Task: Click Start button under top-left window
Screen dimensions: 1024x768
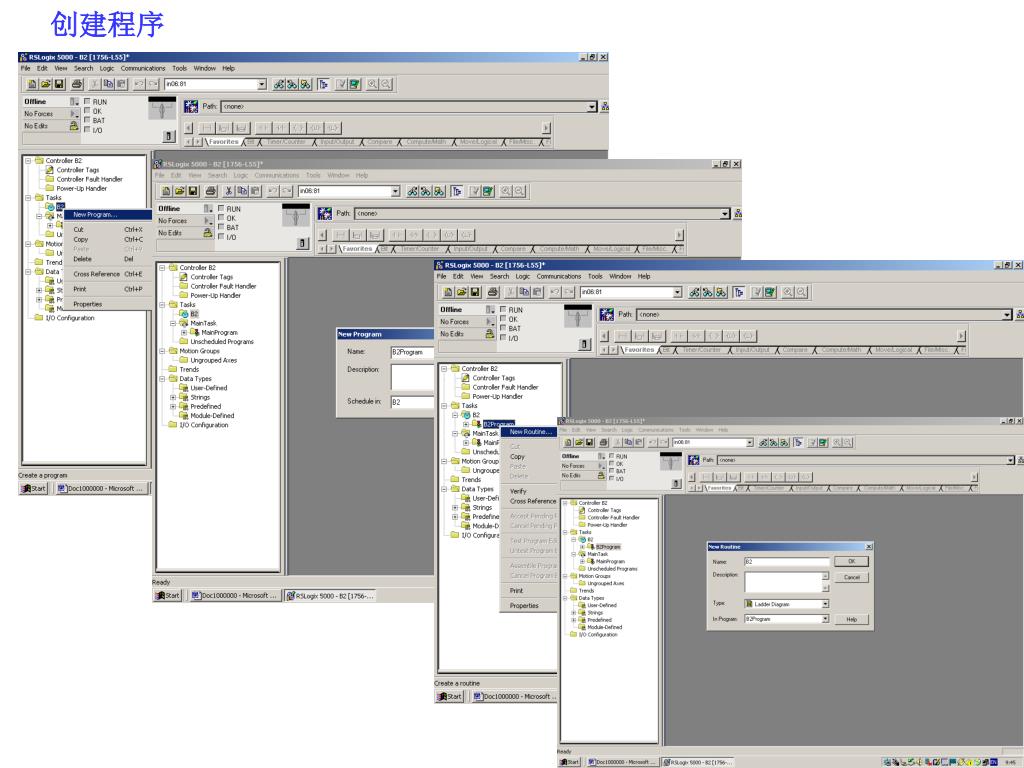Action: 33,488
